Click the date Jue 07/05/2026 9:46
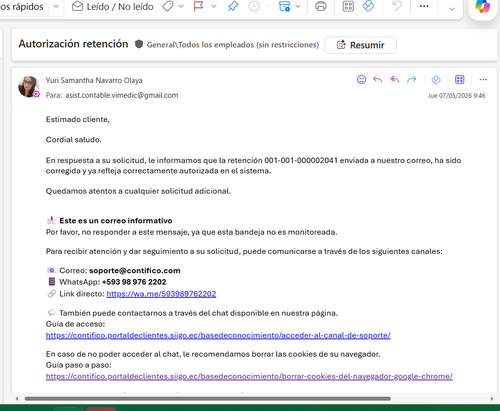Screen dimensions: 500x411 pos(456,96)
